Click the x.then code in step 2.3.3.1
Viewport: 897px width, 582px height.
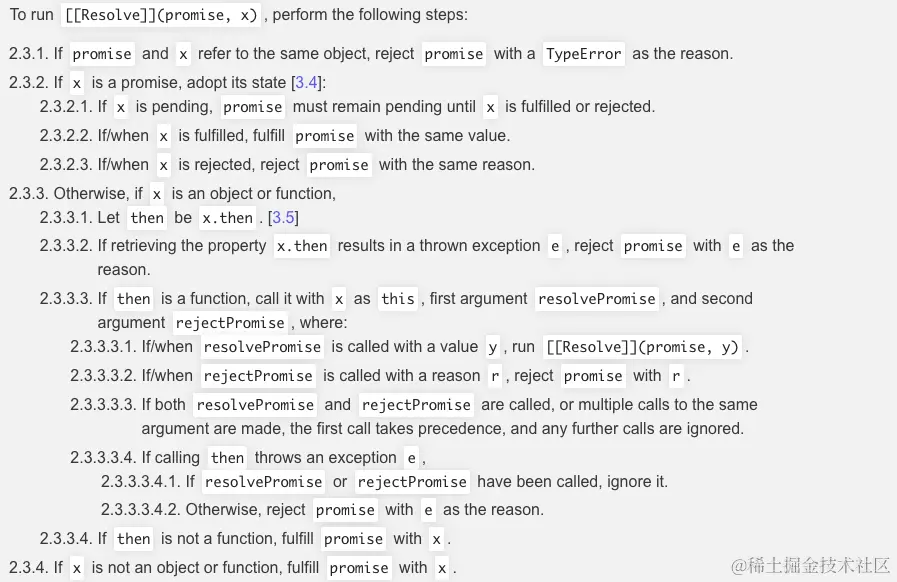click(227, 217)
